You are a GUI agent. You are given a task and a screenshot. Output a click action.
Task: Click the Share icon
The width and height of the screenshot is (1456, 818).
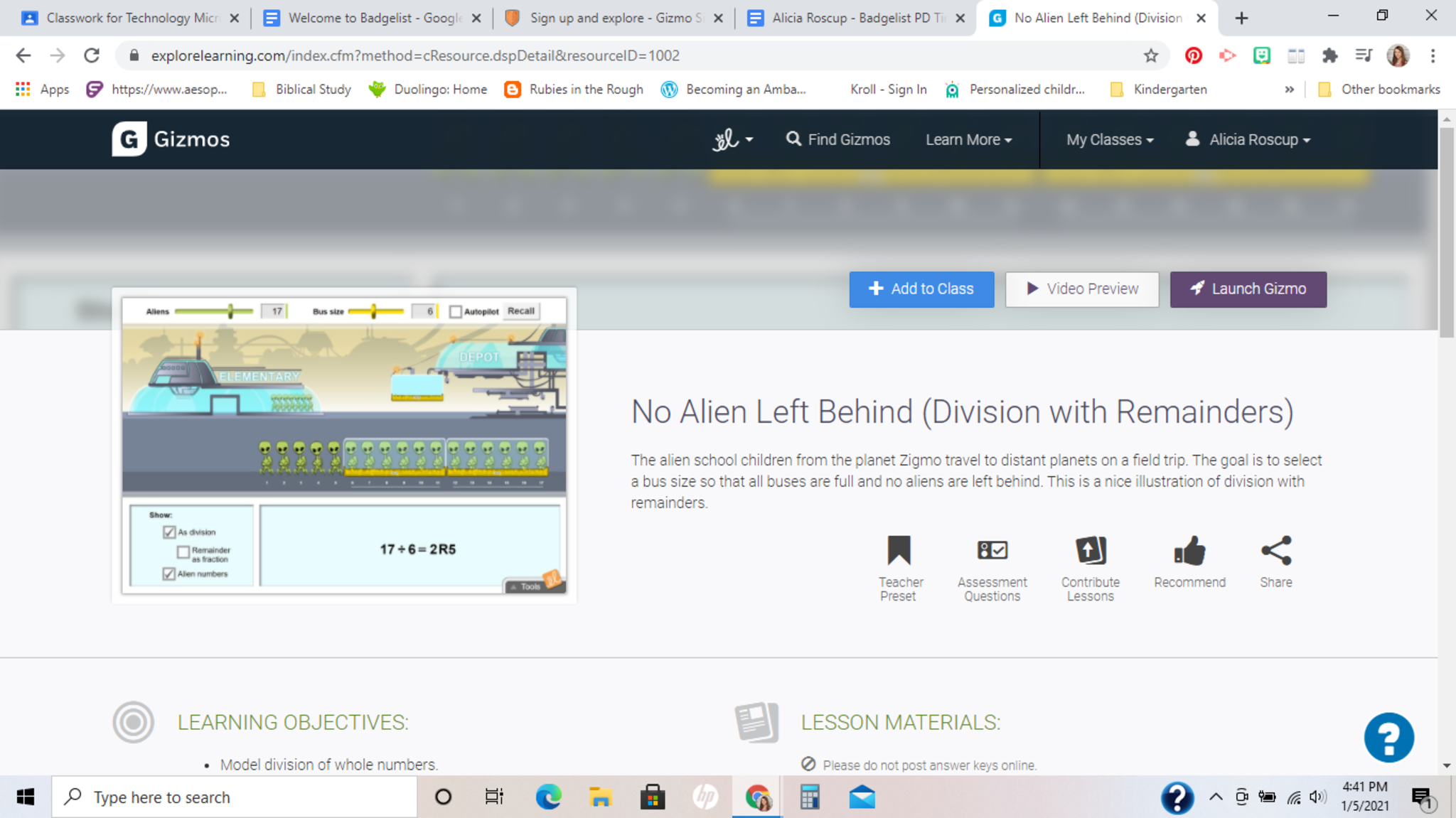[1275, 551]
